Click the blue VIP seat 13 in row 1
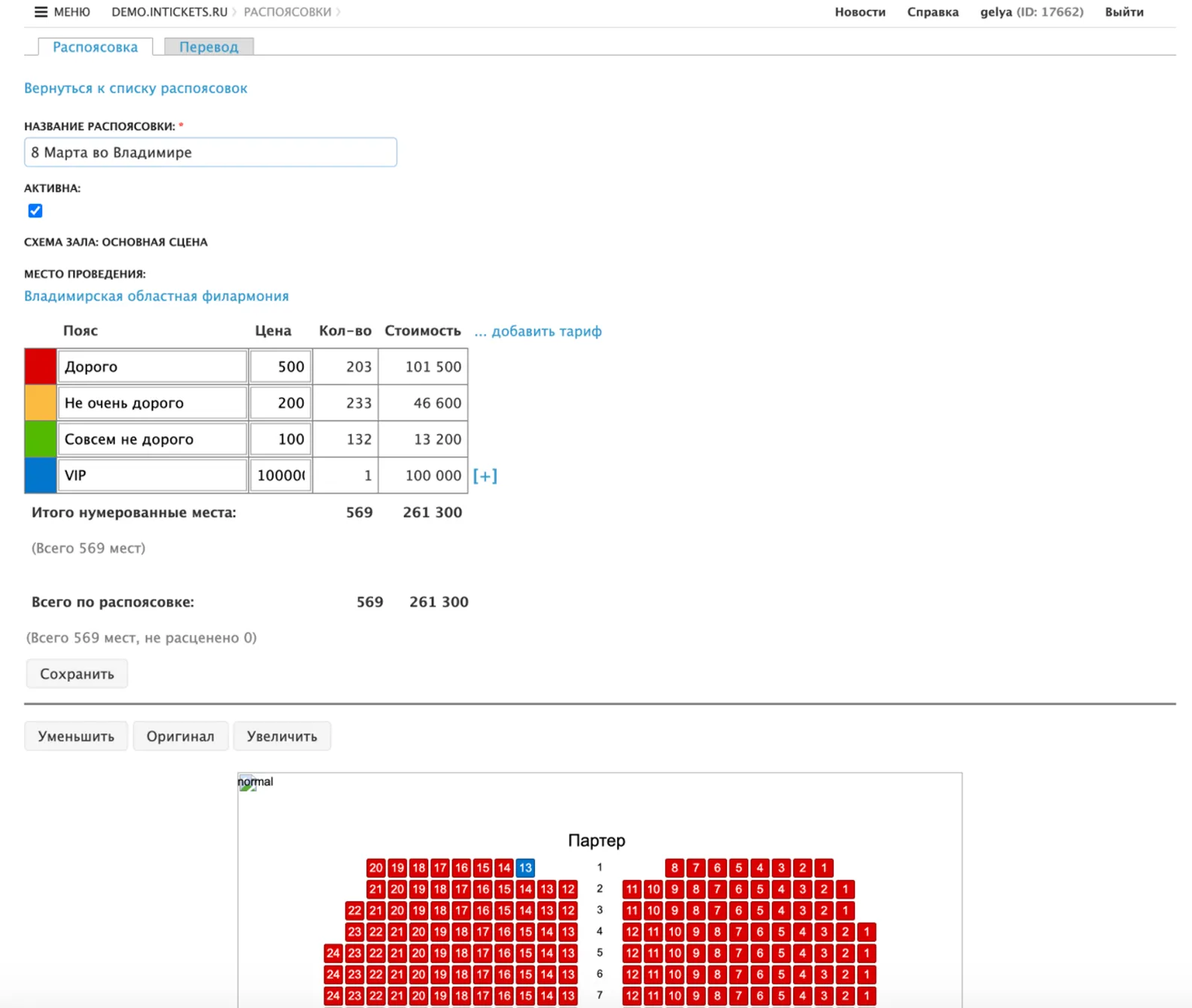 pos(525,867)
